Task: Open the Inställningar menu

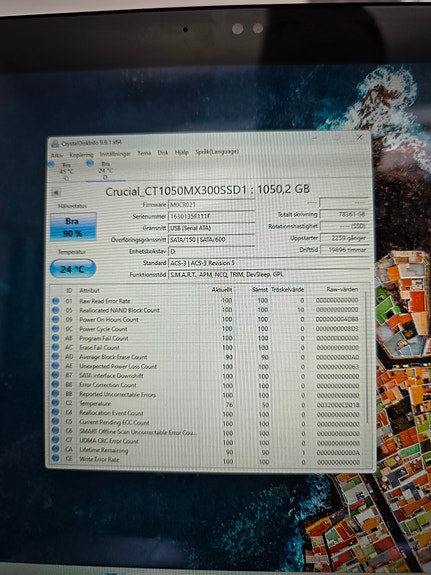Action: 115,154
